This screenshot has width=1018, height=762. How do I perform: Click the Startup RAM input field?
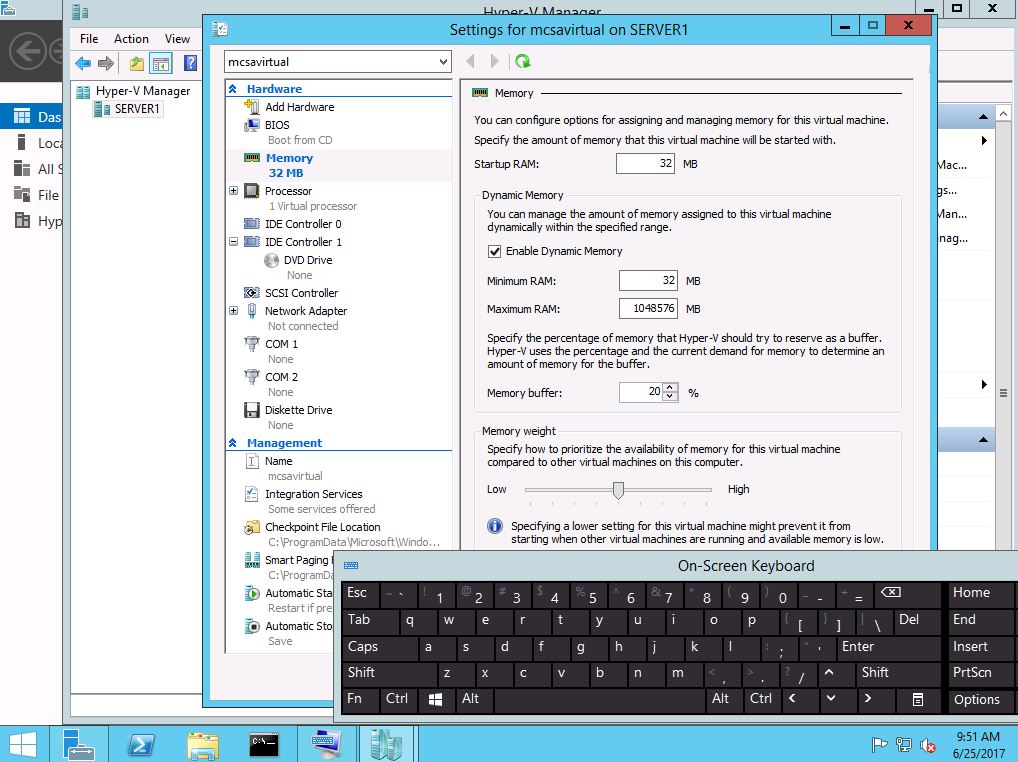point(645,164)
